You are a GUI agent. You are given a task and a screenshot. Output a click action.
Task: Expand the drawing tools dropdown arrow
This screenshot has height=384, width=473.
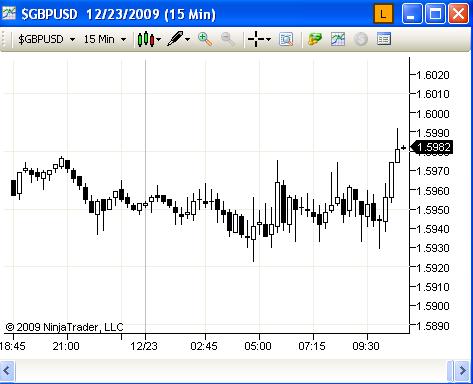(188, 40)
